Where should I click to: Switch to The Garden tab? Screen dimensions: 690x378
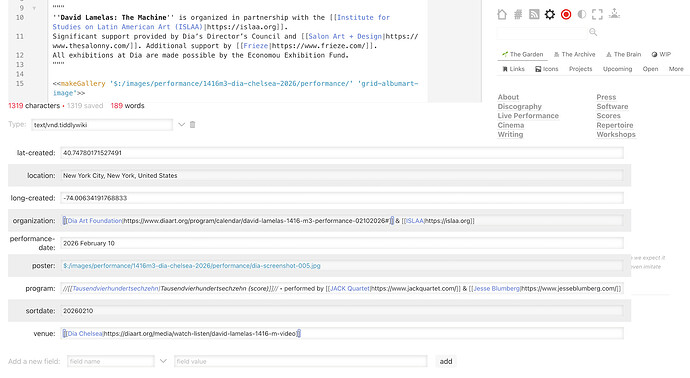(x=522, y=54)
